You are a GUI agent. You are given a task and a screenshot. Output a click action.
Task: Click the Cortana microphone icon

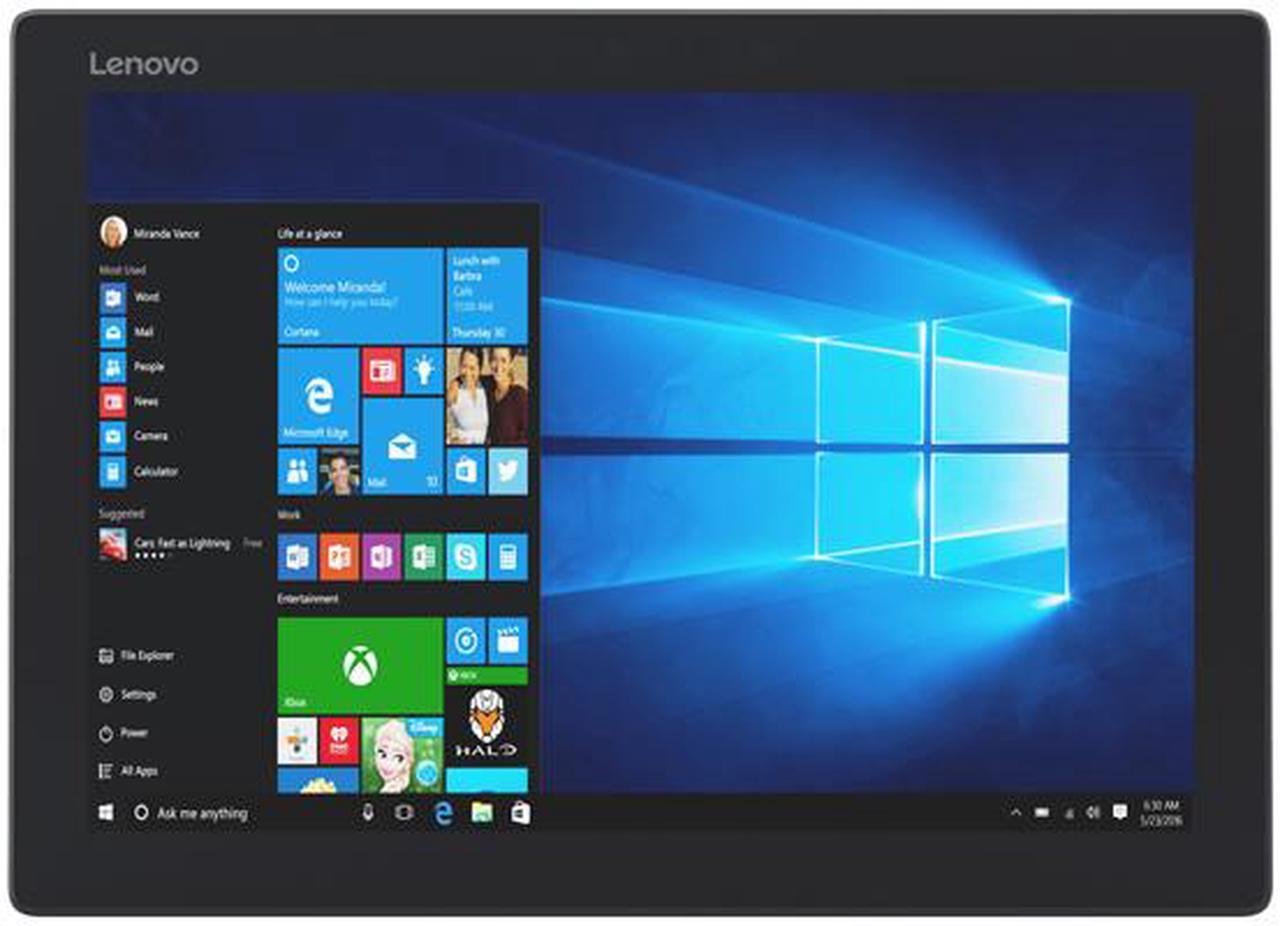(367, 814)
